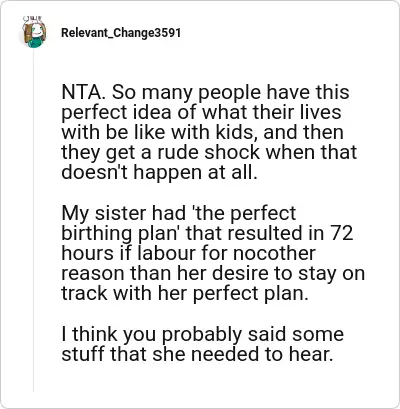Viewport: 400px width, 409px height.
Task: Click the words "birthing plan'" in comment
Action: click(121, 233)
